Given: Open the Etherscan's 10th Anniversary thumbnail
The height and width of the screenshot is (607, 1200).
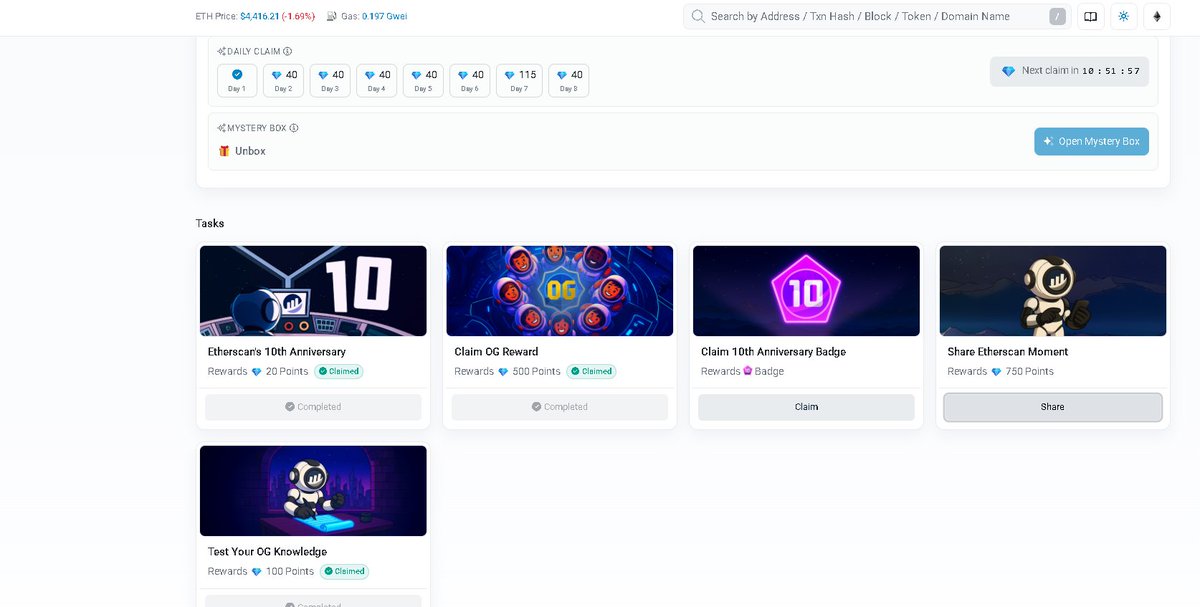Looking at the screenshot, I should pyautogui.click(x=313, y=291).
